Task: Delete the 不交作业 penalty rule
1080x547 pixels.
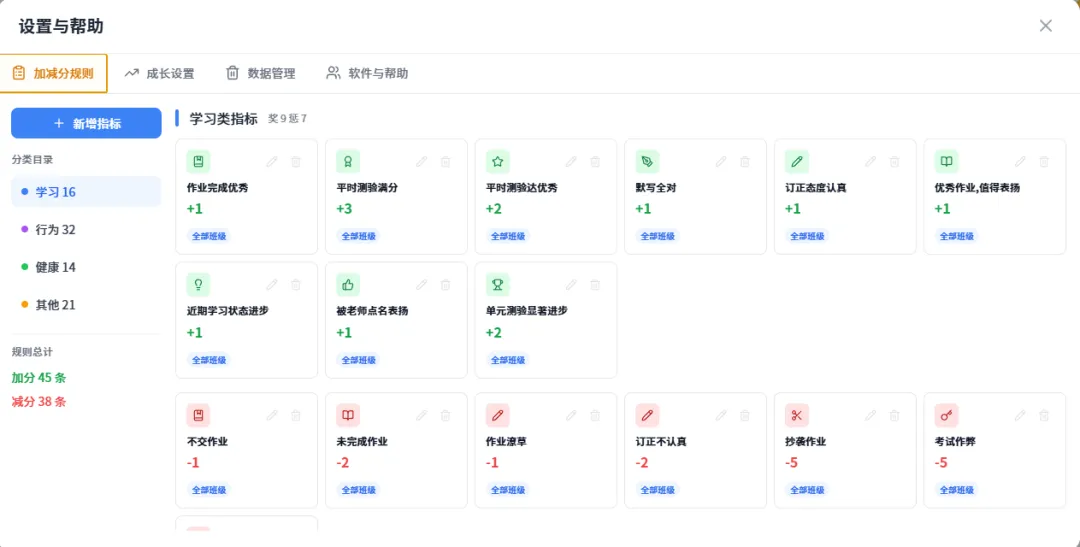Action: coord(296,415)
